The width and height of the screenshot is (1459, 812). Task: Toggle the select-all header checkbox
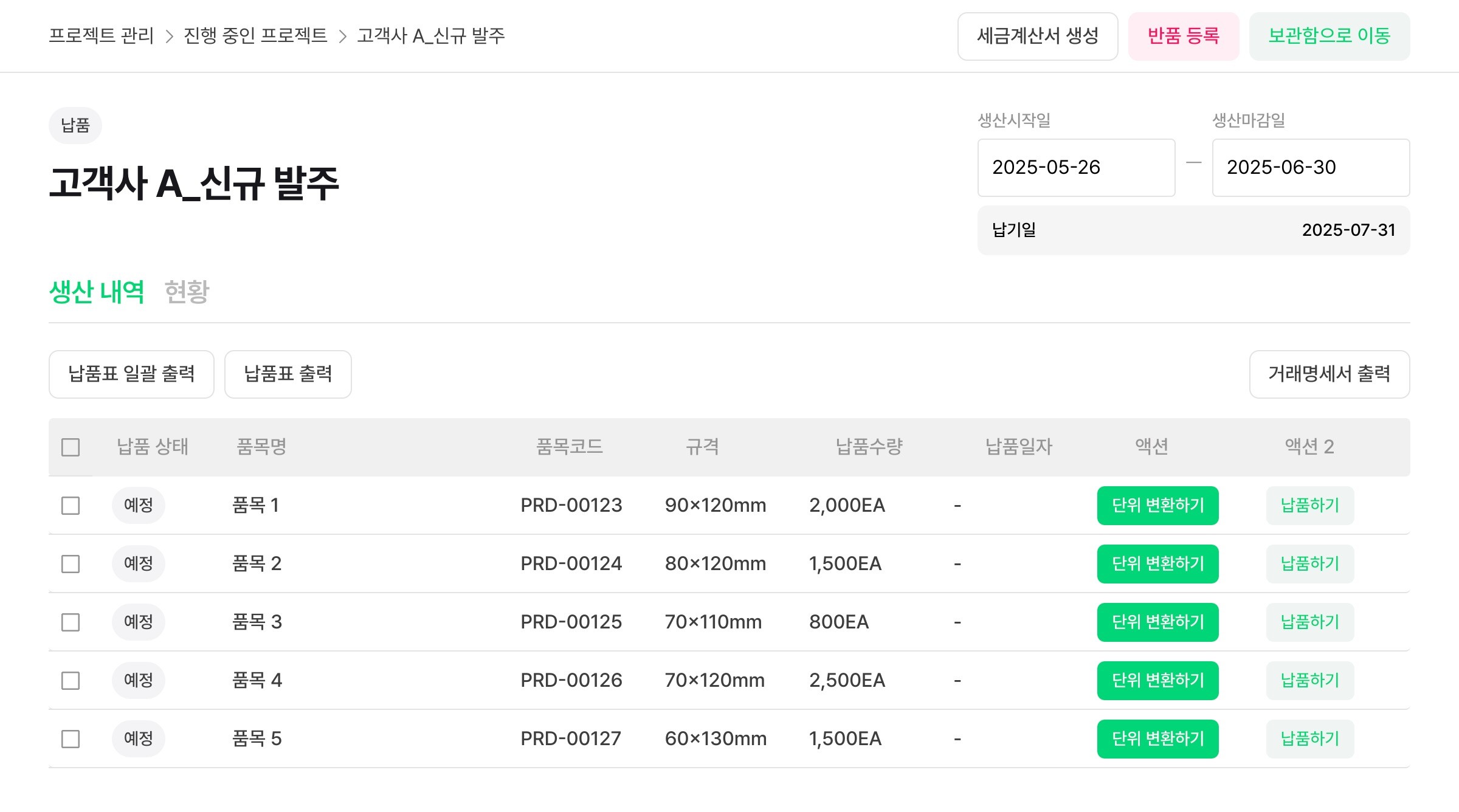click(71, 447)
